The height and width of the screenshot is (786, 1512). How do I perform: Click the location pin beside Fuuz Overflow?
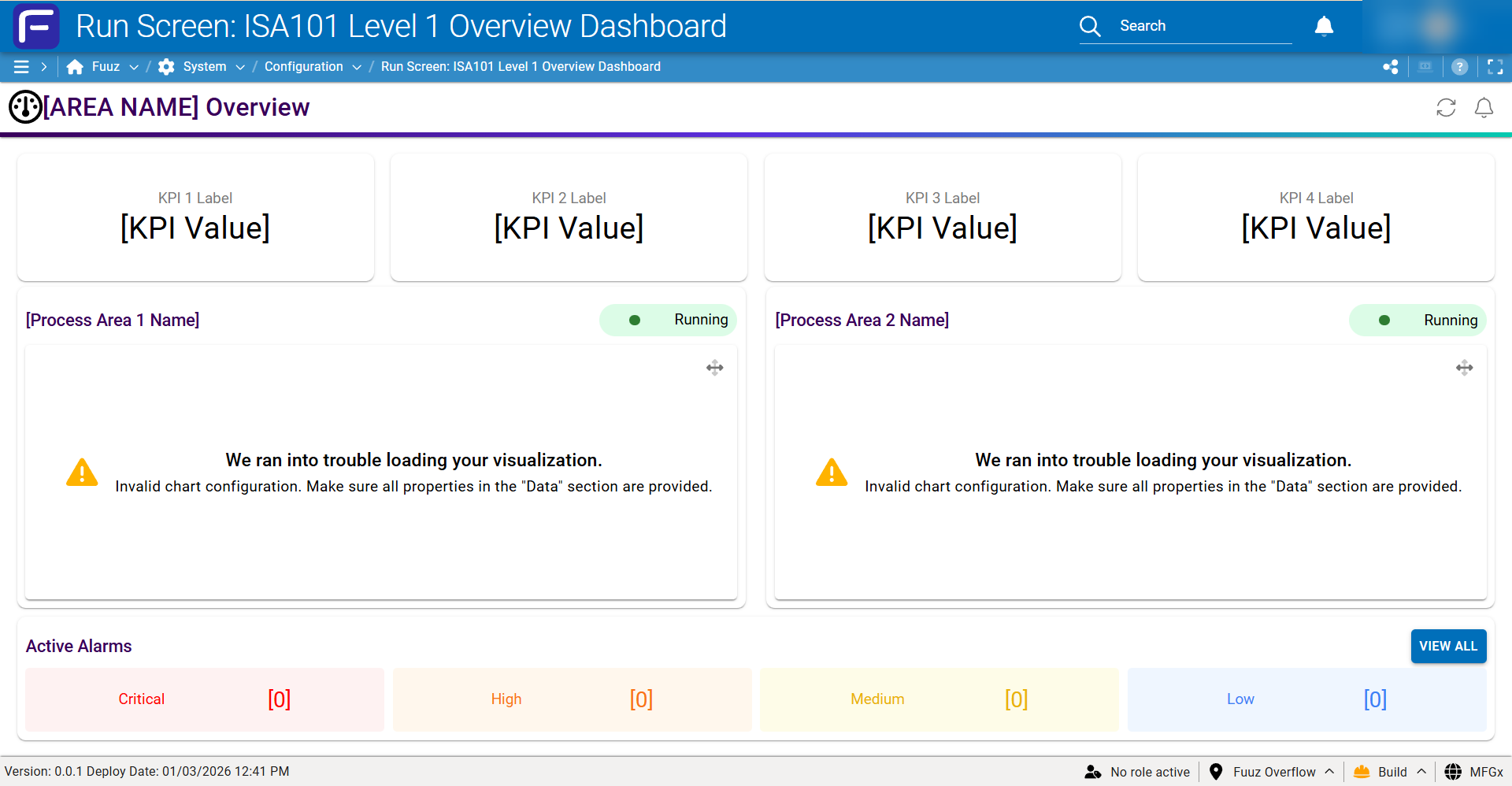pyautogui.click(x=1215, y=772)
